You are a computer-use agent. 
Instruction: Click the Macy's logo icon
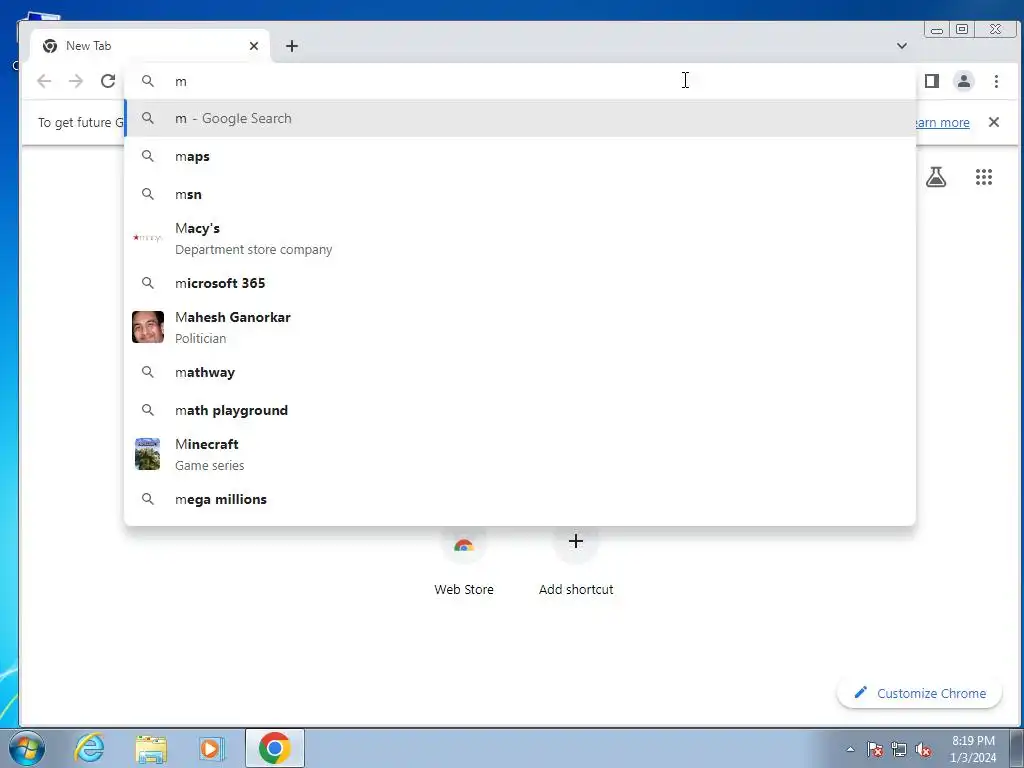(x=148, y=238)
